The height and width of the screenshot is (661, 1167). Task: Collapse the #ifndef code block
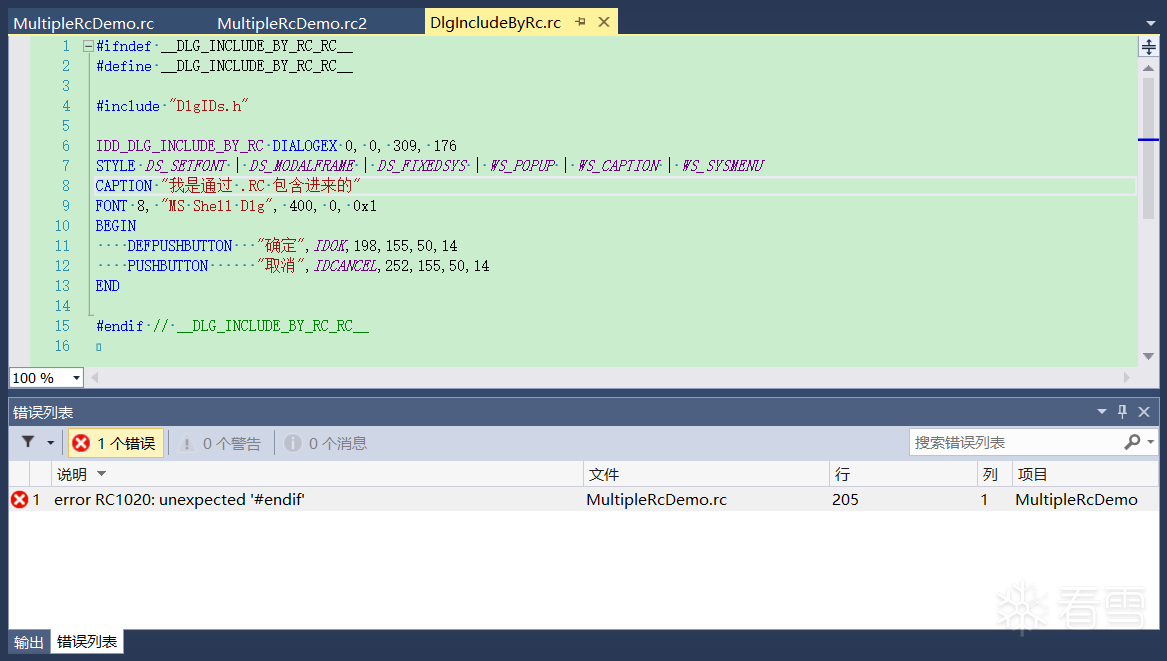(88, 46)
